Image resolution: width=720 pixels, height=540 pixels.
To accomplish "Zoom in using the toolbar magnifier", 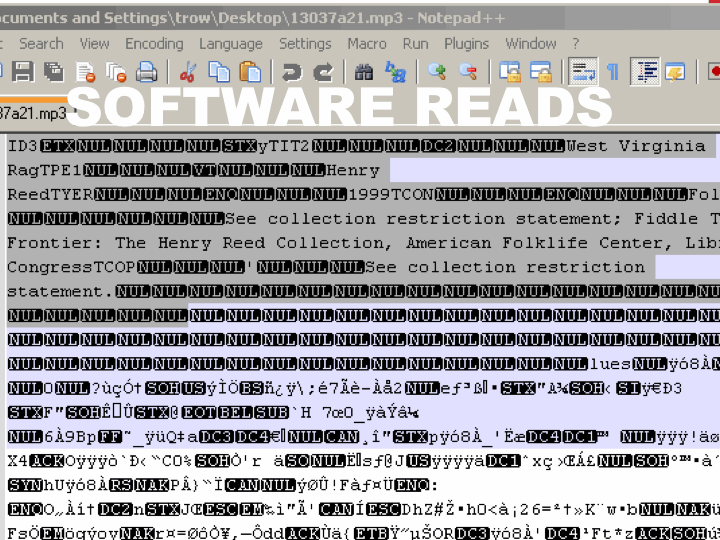I will (x=437, y=72).
